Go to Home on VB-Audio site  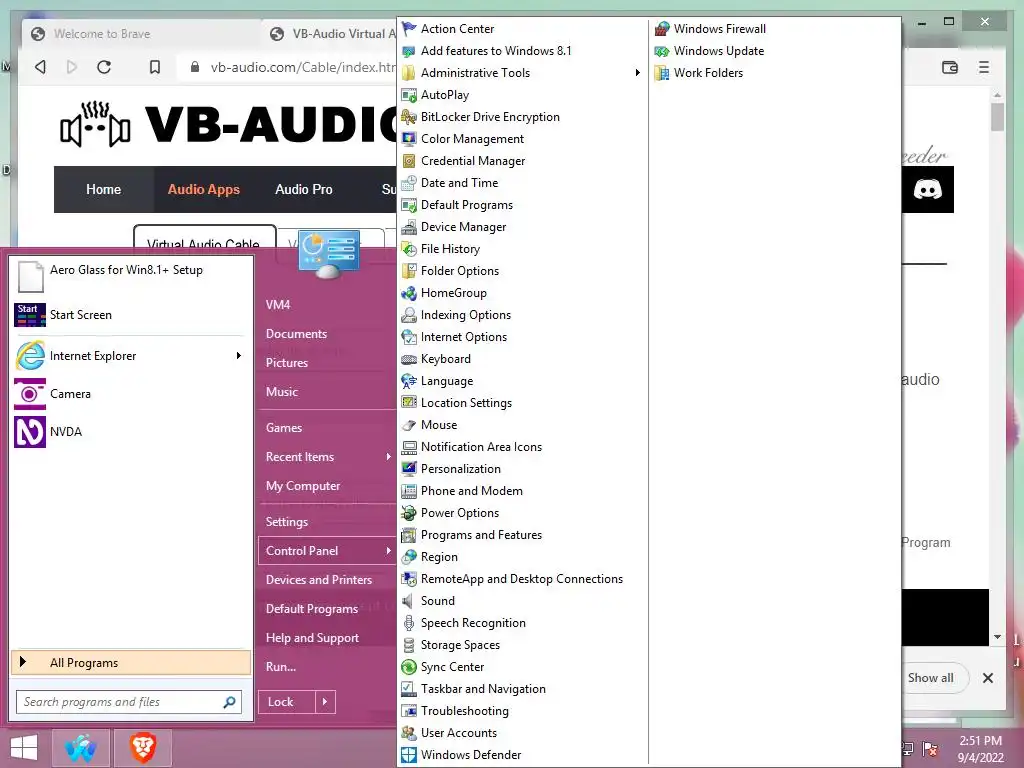point(104,189)
